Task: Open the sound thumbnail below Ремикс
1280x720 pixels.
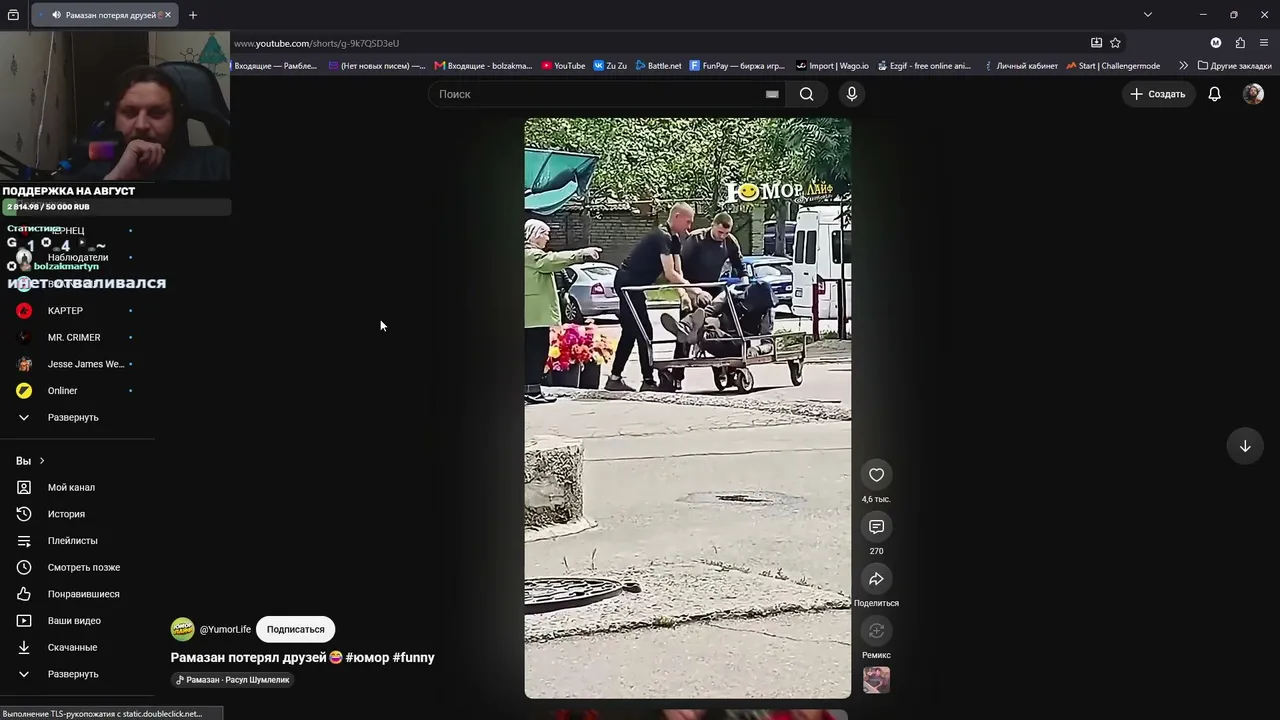Action: click(x=876, y=680)
